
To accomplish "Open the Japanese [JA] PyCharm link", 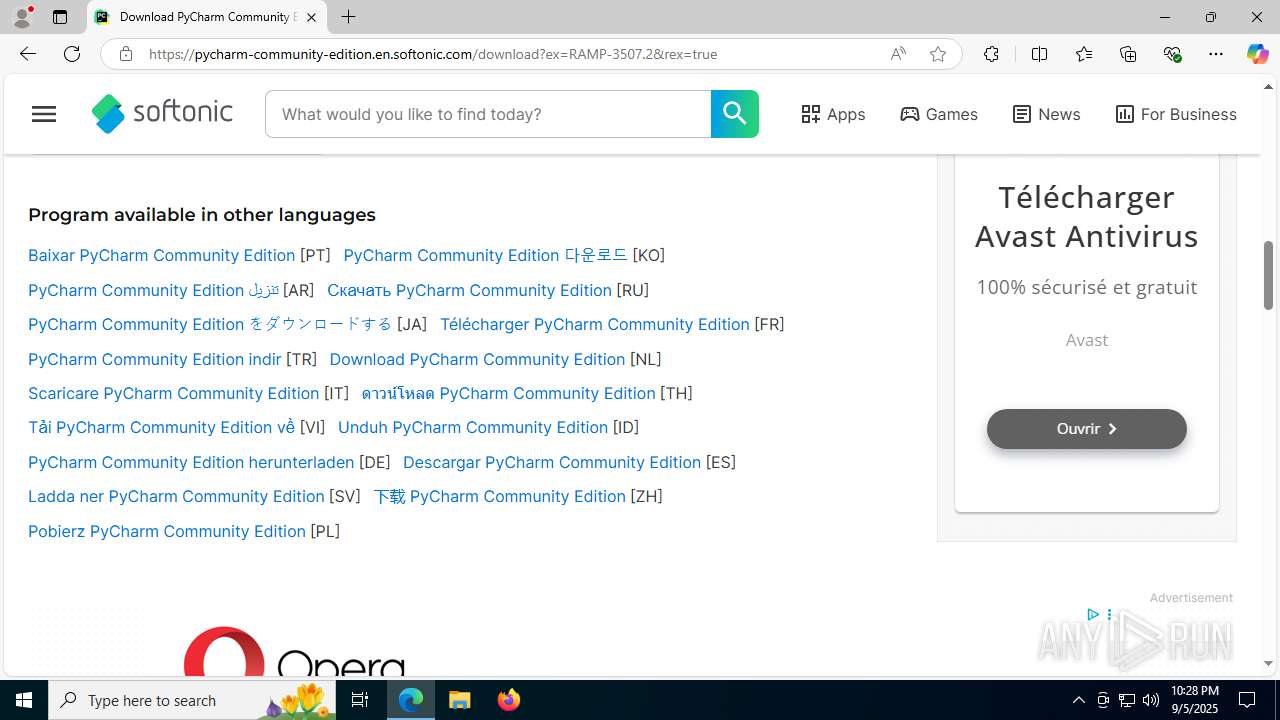I will [x=210, y=324].
